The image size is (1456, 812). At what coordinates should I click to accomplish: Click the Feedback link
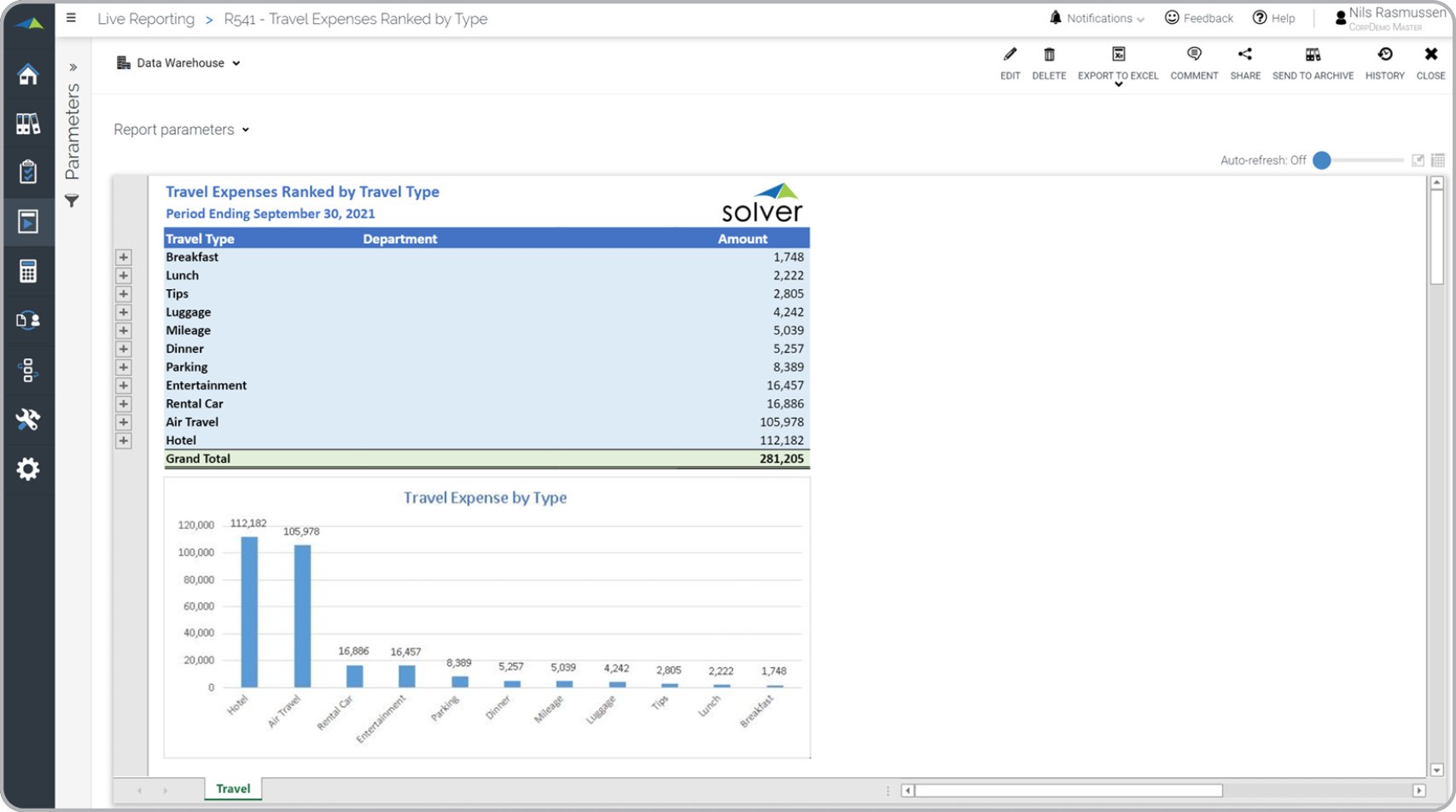pos(1199,18)
